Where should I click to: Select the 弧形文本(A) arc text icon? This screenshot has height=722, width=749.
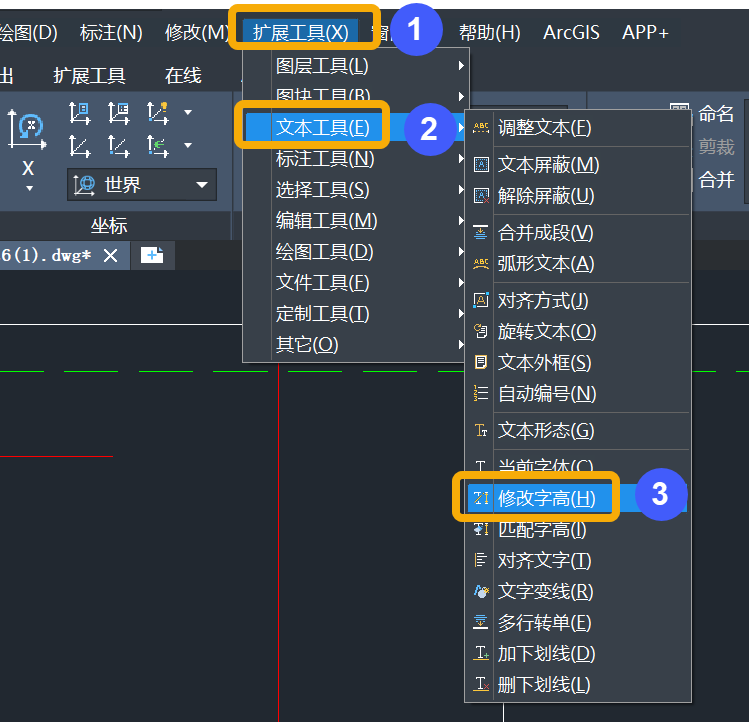tap(481, 263)
